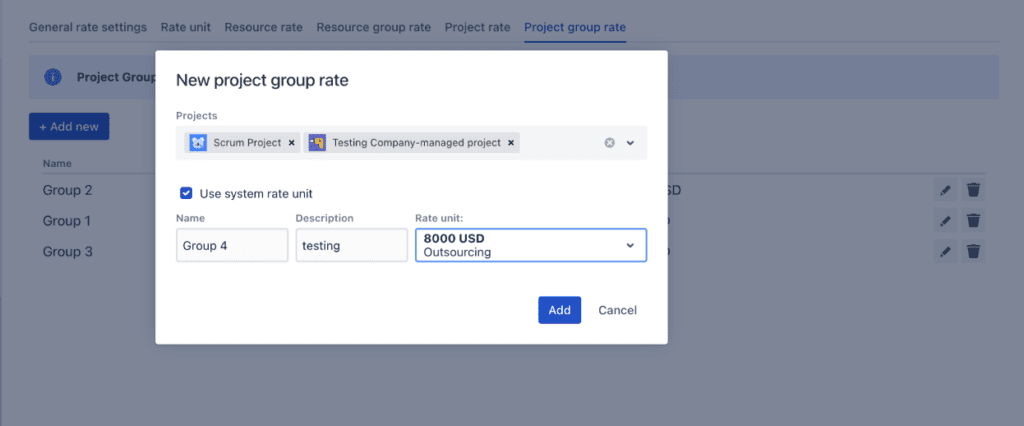
Task: Select the Group 1 row name
Action: 67,221
